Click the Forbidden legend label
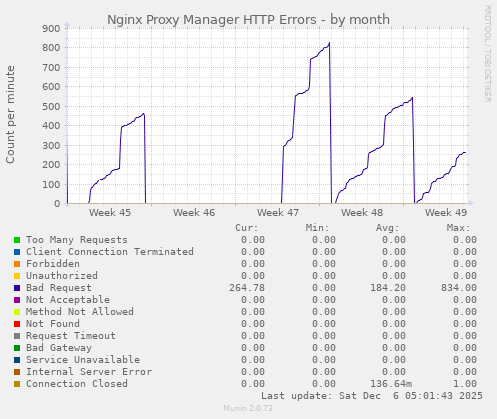Image resolution: width=497 pixels, height=419 pixels. click(x=53, y=264)
